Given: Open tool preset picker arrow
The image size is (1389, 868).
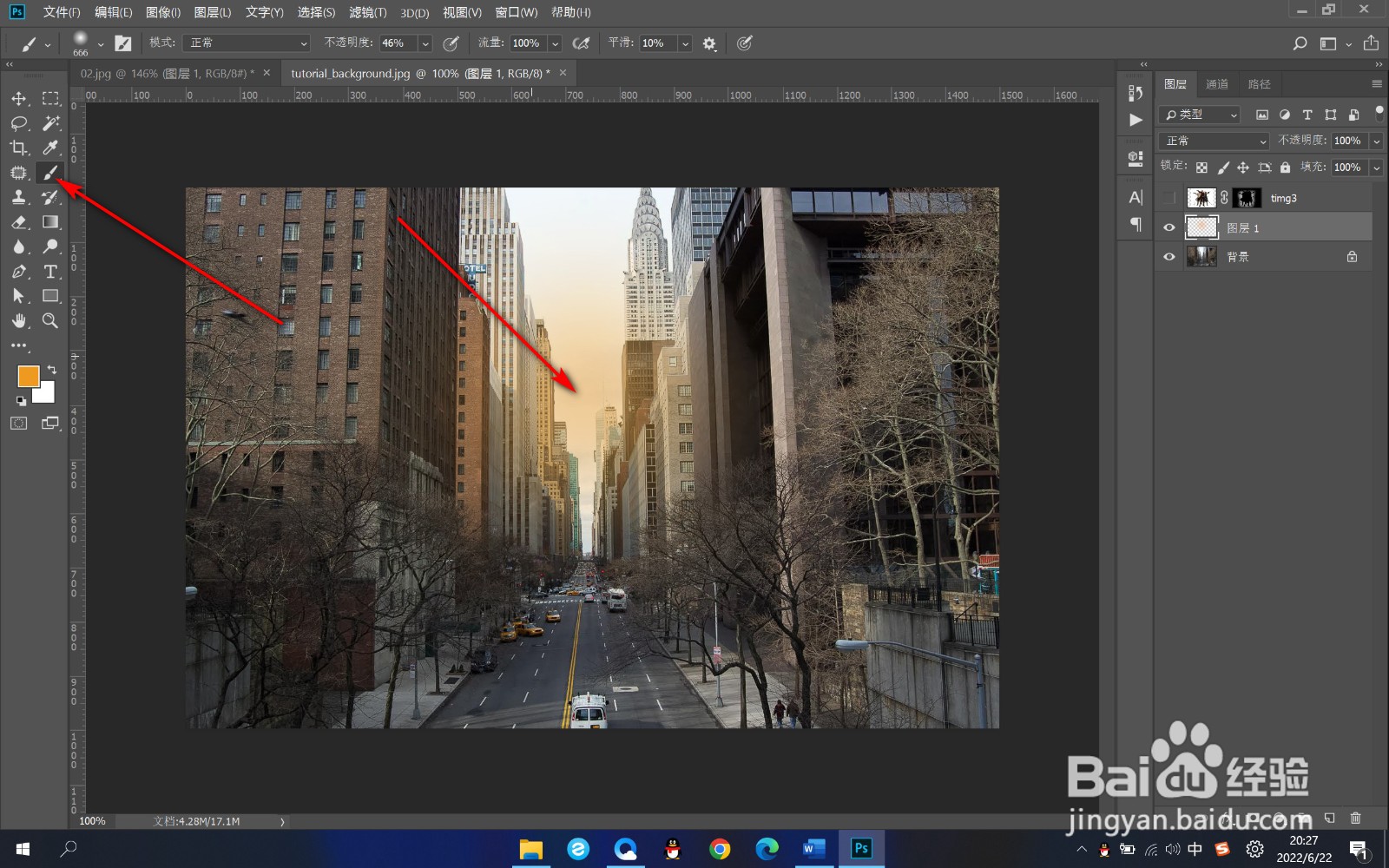Looking at the screenshot, I should point(48,44).
